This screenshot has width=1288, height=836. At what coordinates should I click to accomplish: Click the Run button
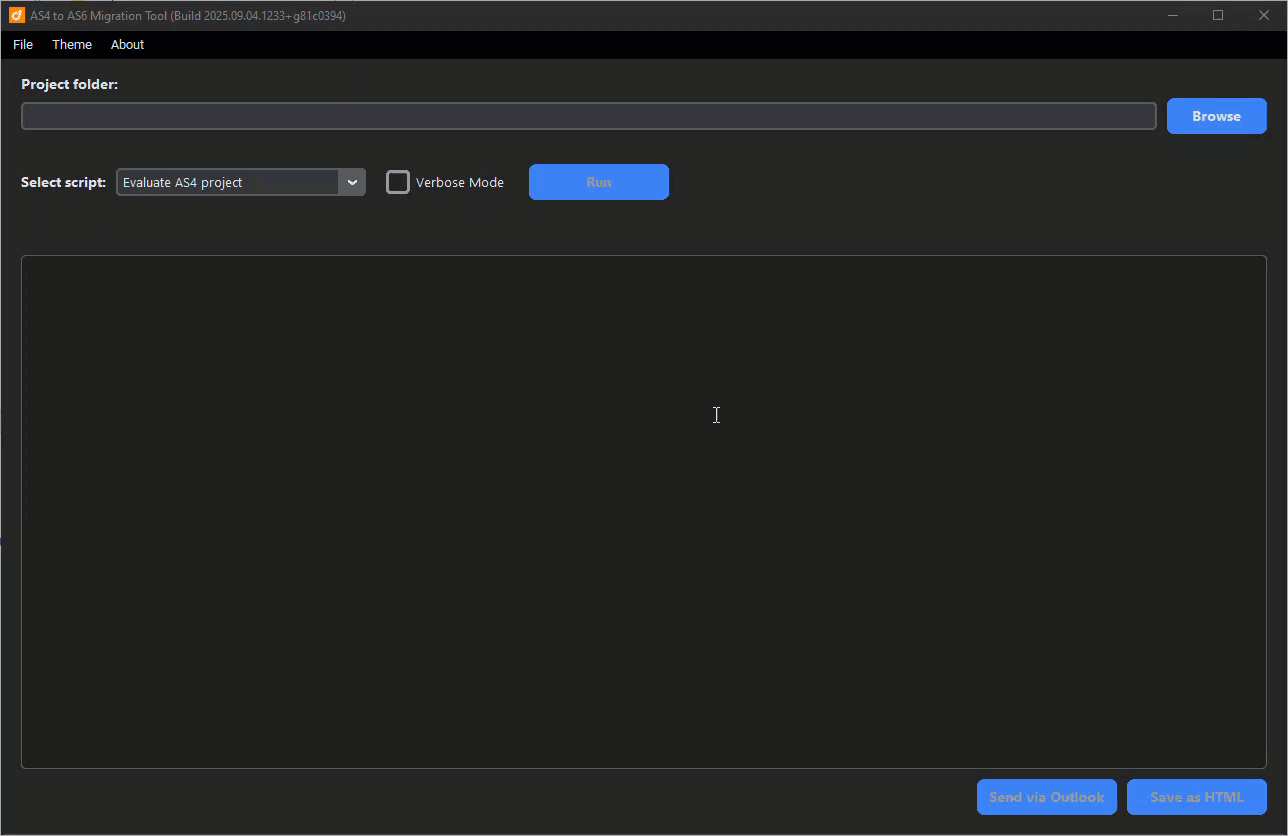point(599,182)
